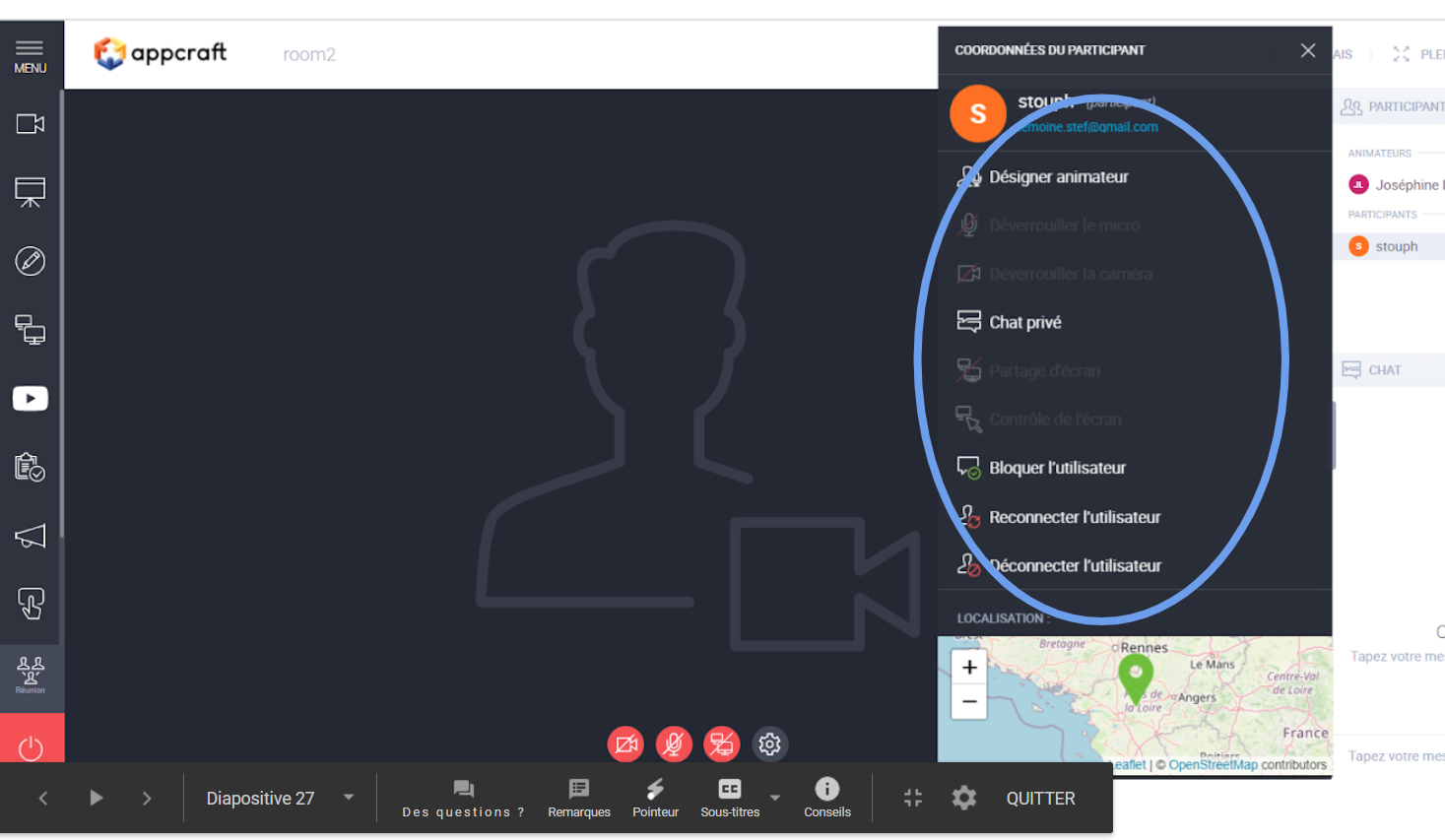The height and width of the screenshot is (840, 1445).
Task: Toggle the screen share disabled button
Action: pyautogui.click(x=722, y=744)
